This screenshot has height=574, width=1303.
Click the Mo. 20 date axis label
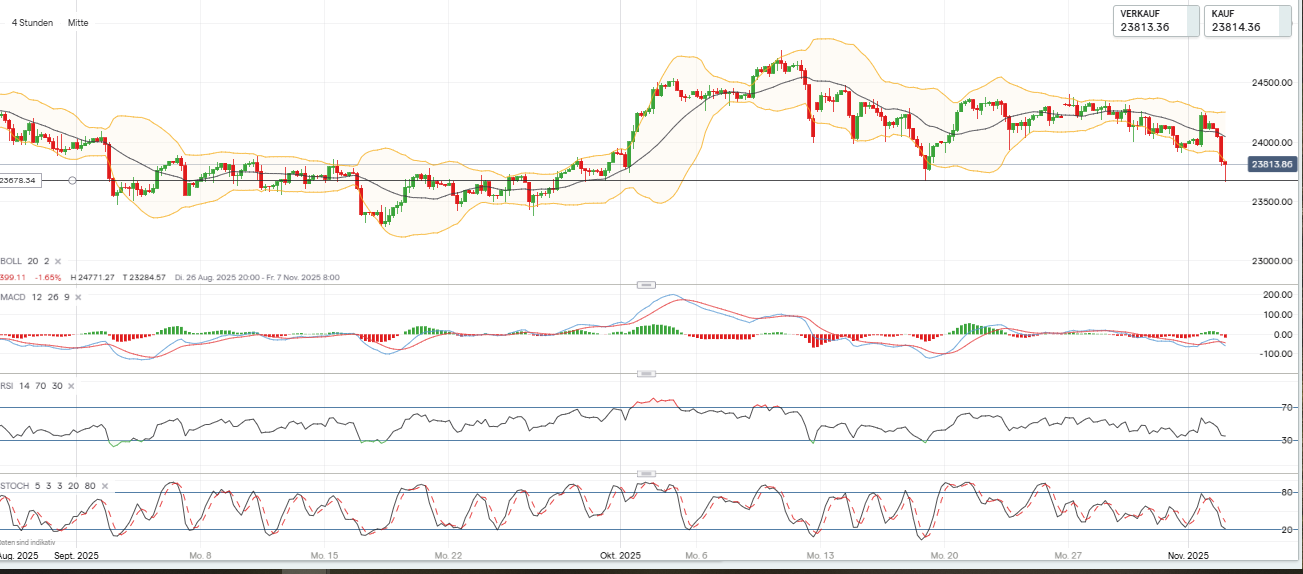point(944,555)
